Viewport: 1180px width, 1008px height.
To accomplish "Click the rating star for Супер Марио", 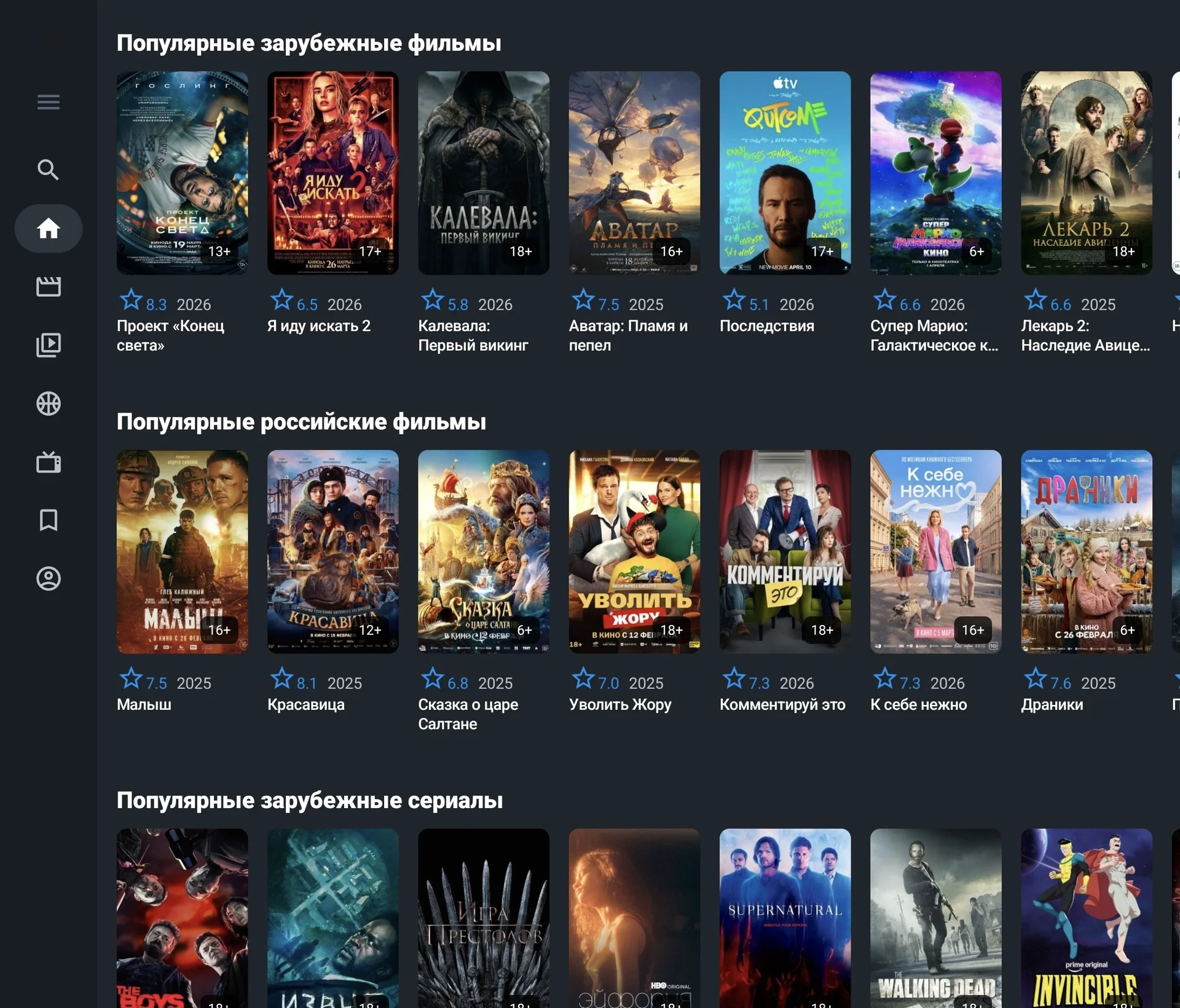I will tap(884, 301).
